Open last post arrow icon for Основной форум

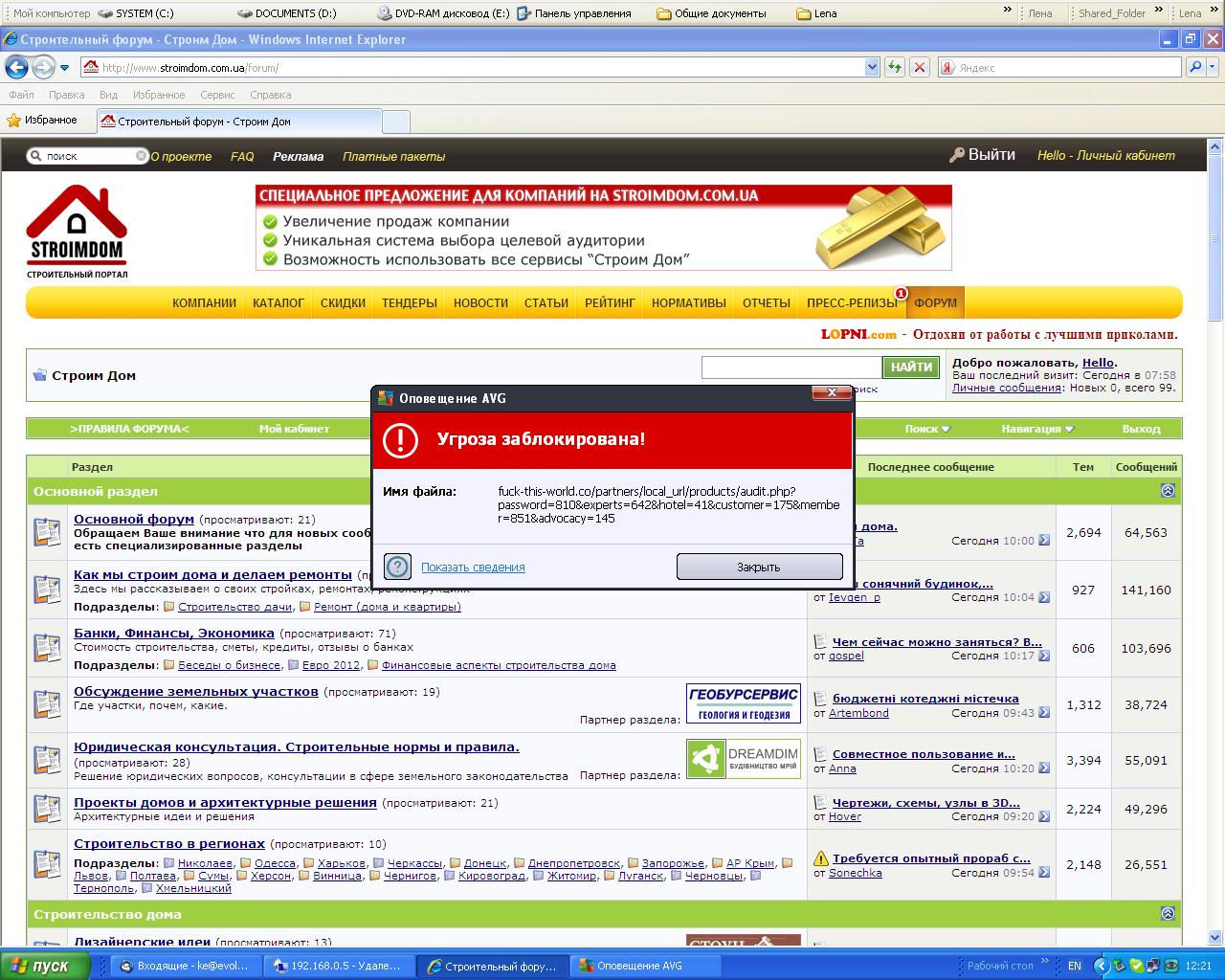(1044, 540)
